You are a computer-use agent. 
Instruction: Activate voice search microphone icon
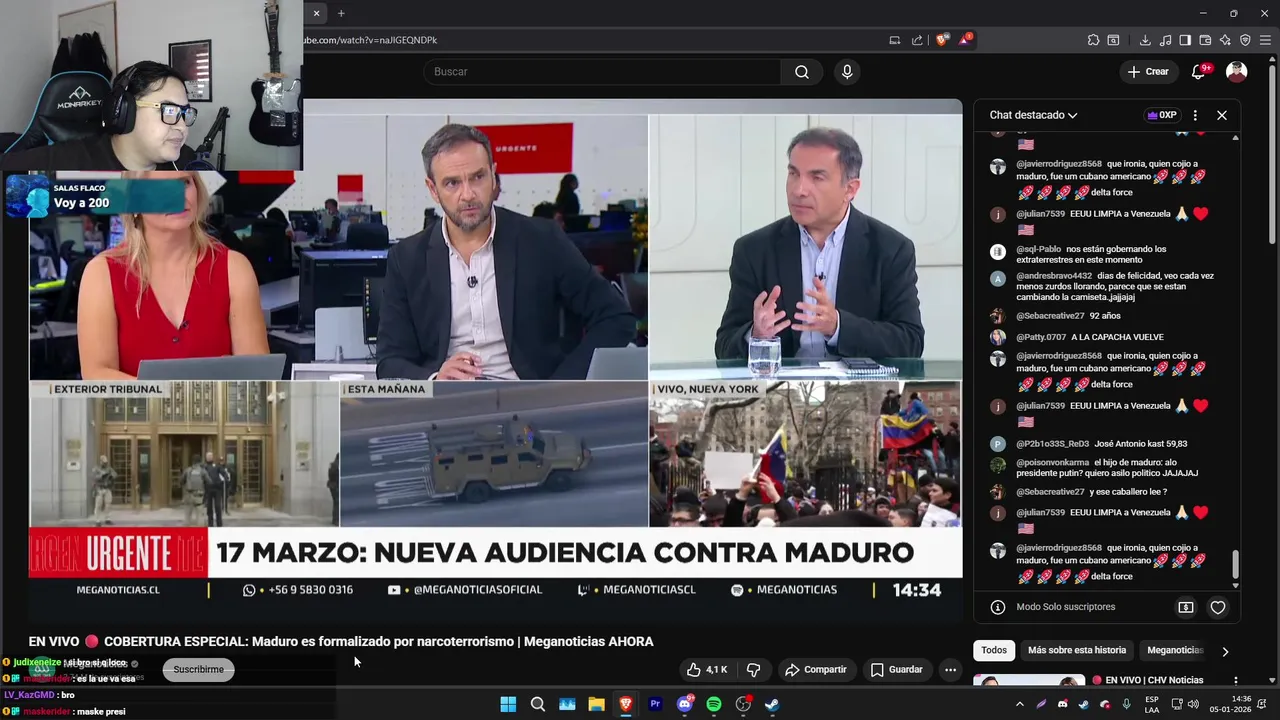[x=847, y=72]
